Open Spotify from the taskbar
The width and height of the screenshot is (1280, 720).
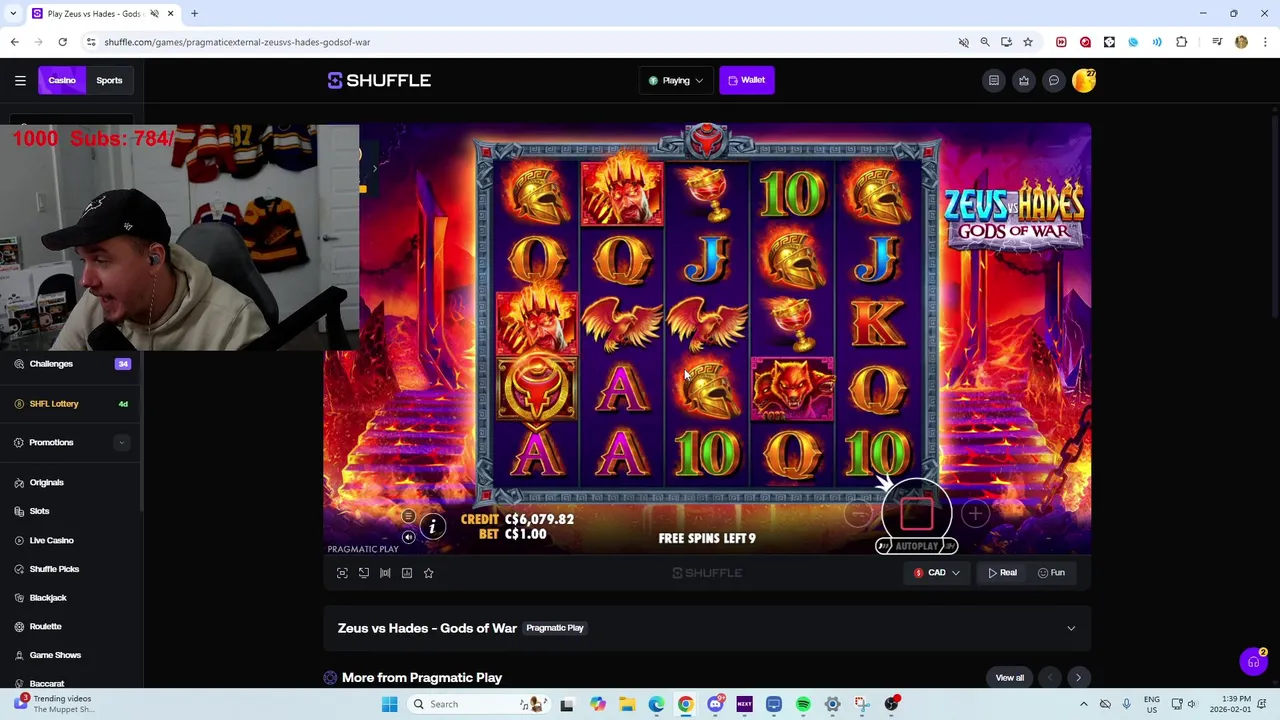tap(803, 704)
